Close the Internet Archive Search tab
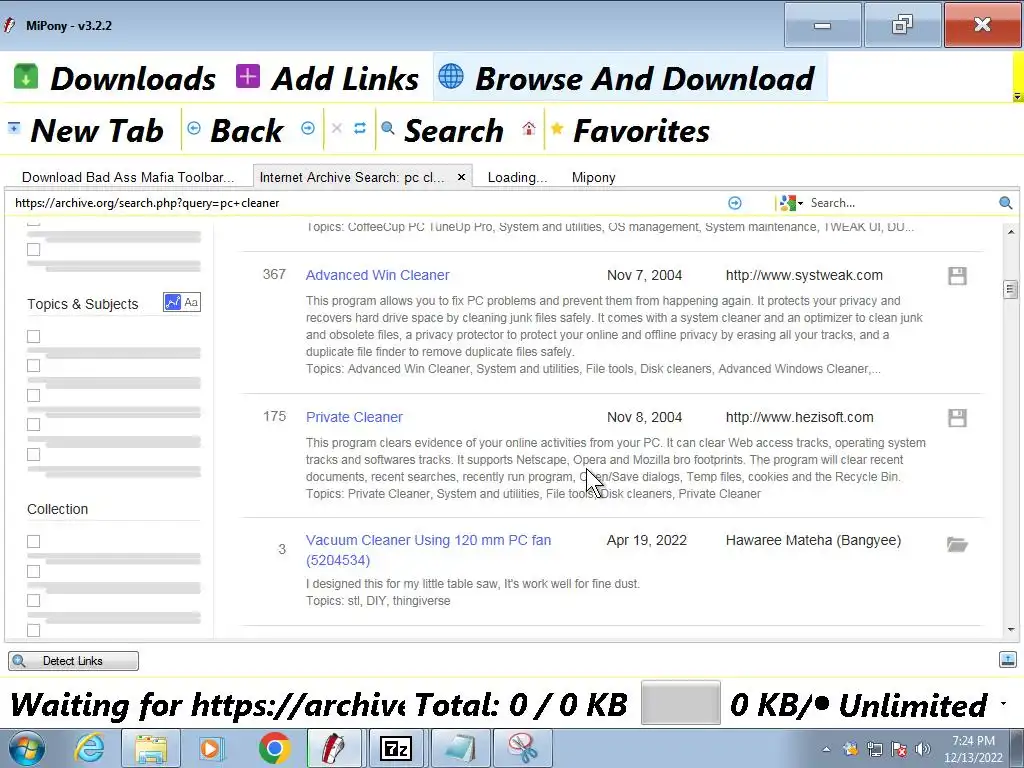Image resolution: width=1024 pixels, height=768 pixels. (461, 177)
